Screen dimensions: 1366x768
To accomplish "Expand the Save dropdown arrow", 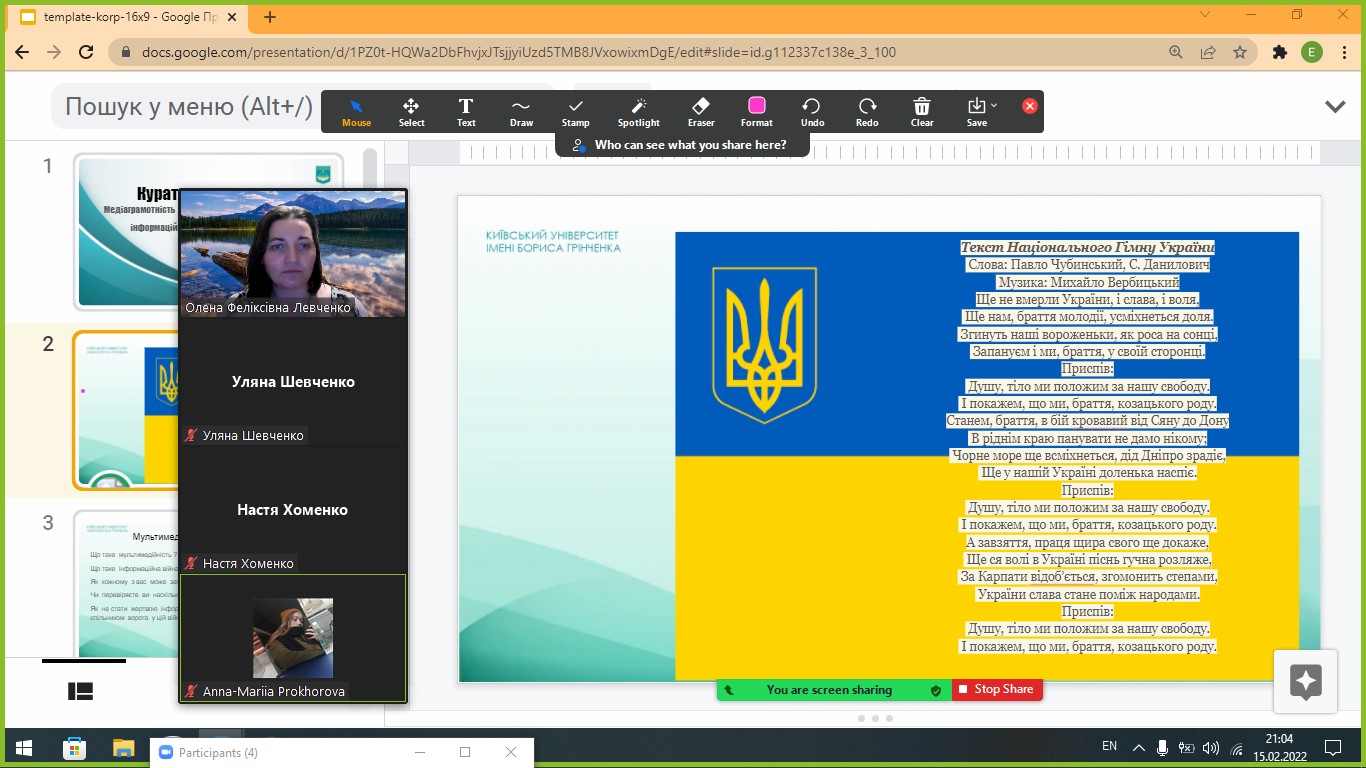I will [993, 105].
